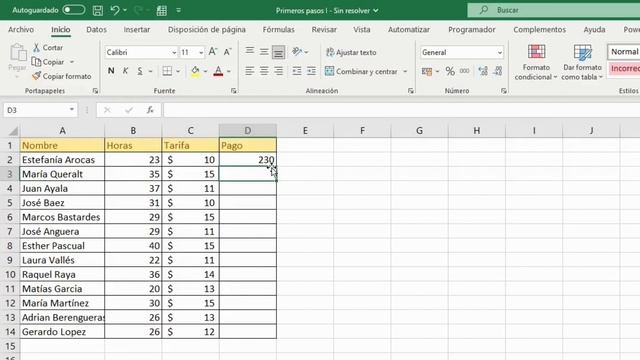This screenshot has height=360, width=640.
Task: Apply the red font color A
Action: coord(218,71)
